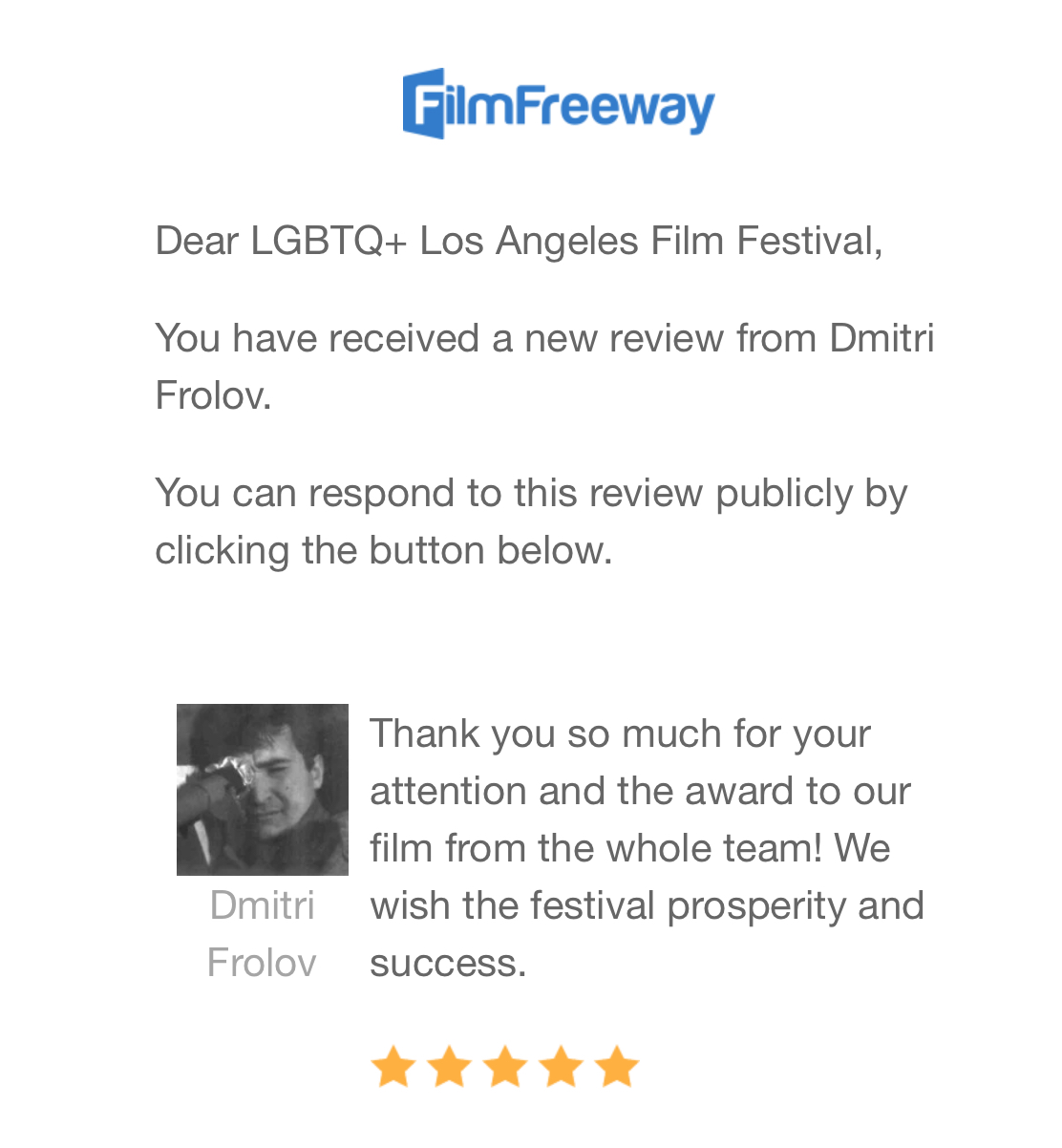Click the first rating star

pos(392,1067)
